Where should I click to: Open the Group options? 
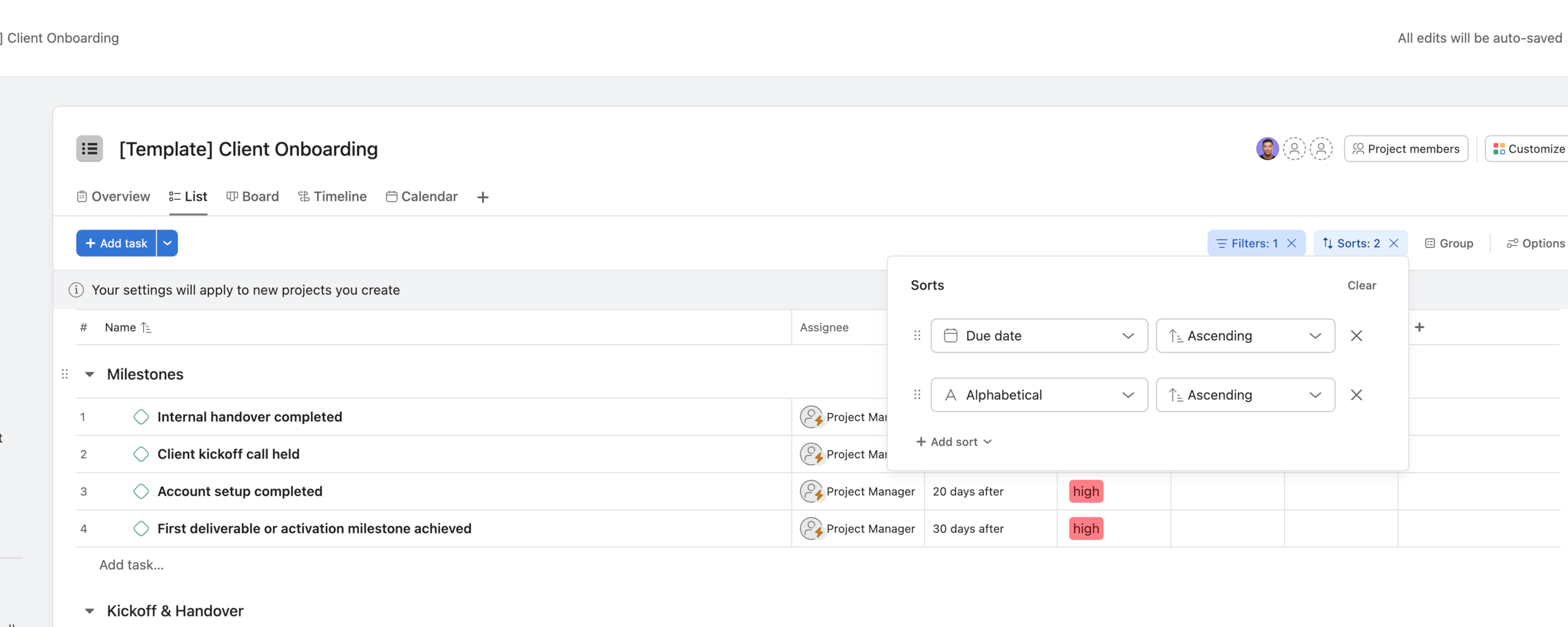[x=1449, y=242]
